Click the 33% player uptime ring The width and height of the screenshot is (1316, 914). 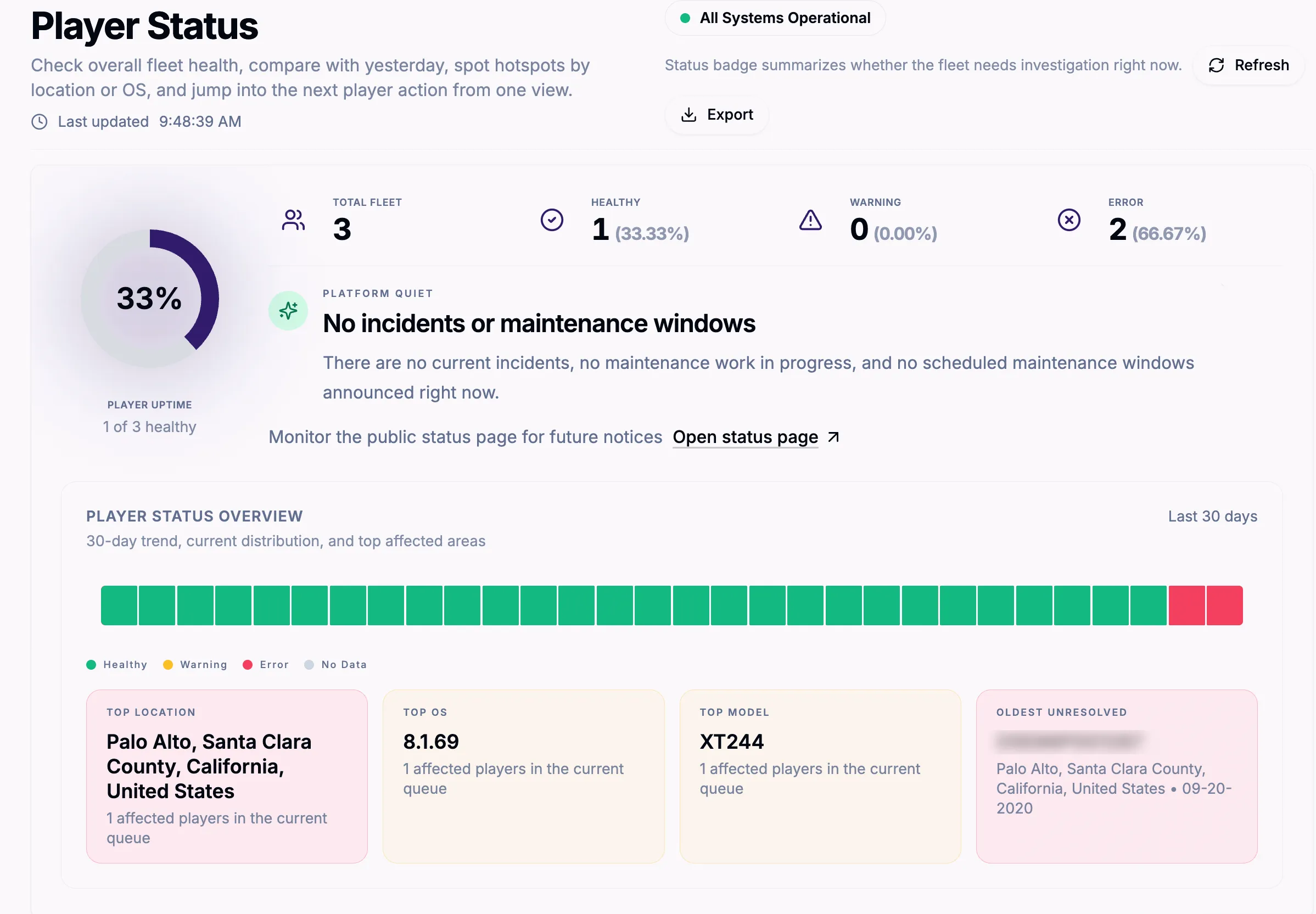point(149,299)
